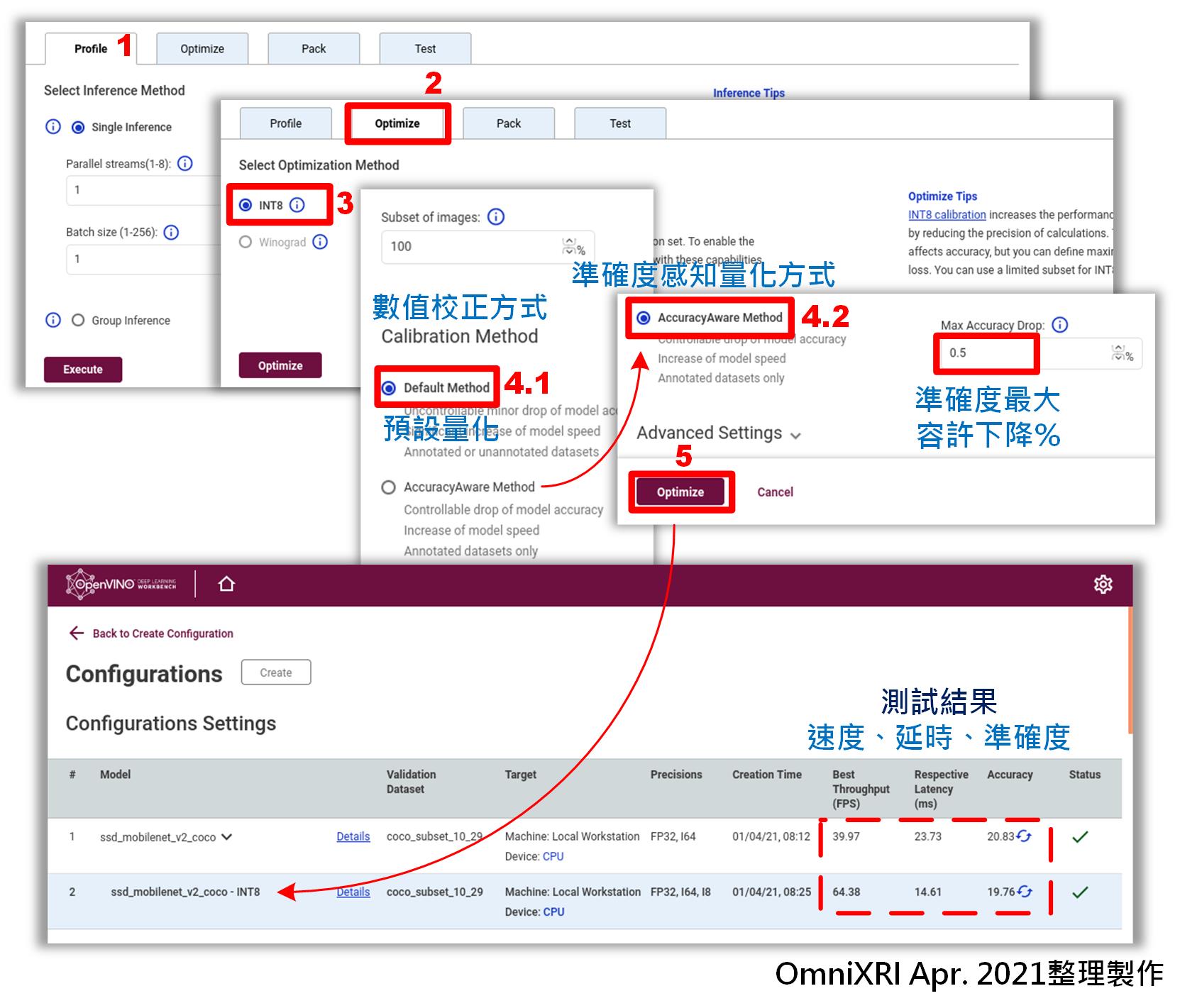Click status checkmark of ssd_mobilenet_v2_coco row
This screenshot has width=1180, height=1008.
[1080, 837]
